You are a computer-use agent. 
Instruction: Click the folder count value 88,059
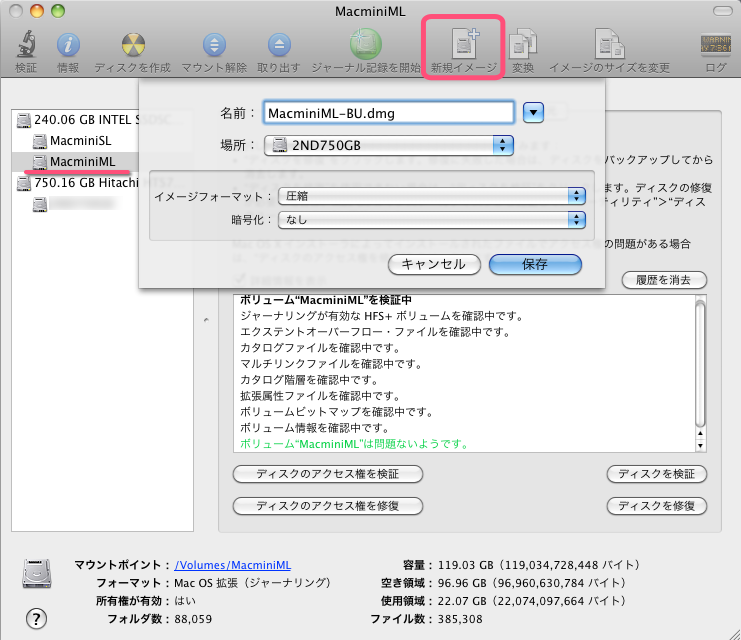click(x=193, y=619)
